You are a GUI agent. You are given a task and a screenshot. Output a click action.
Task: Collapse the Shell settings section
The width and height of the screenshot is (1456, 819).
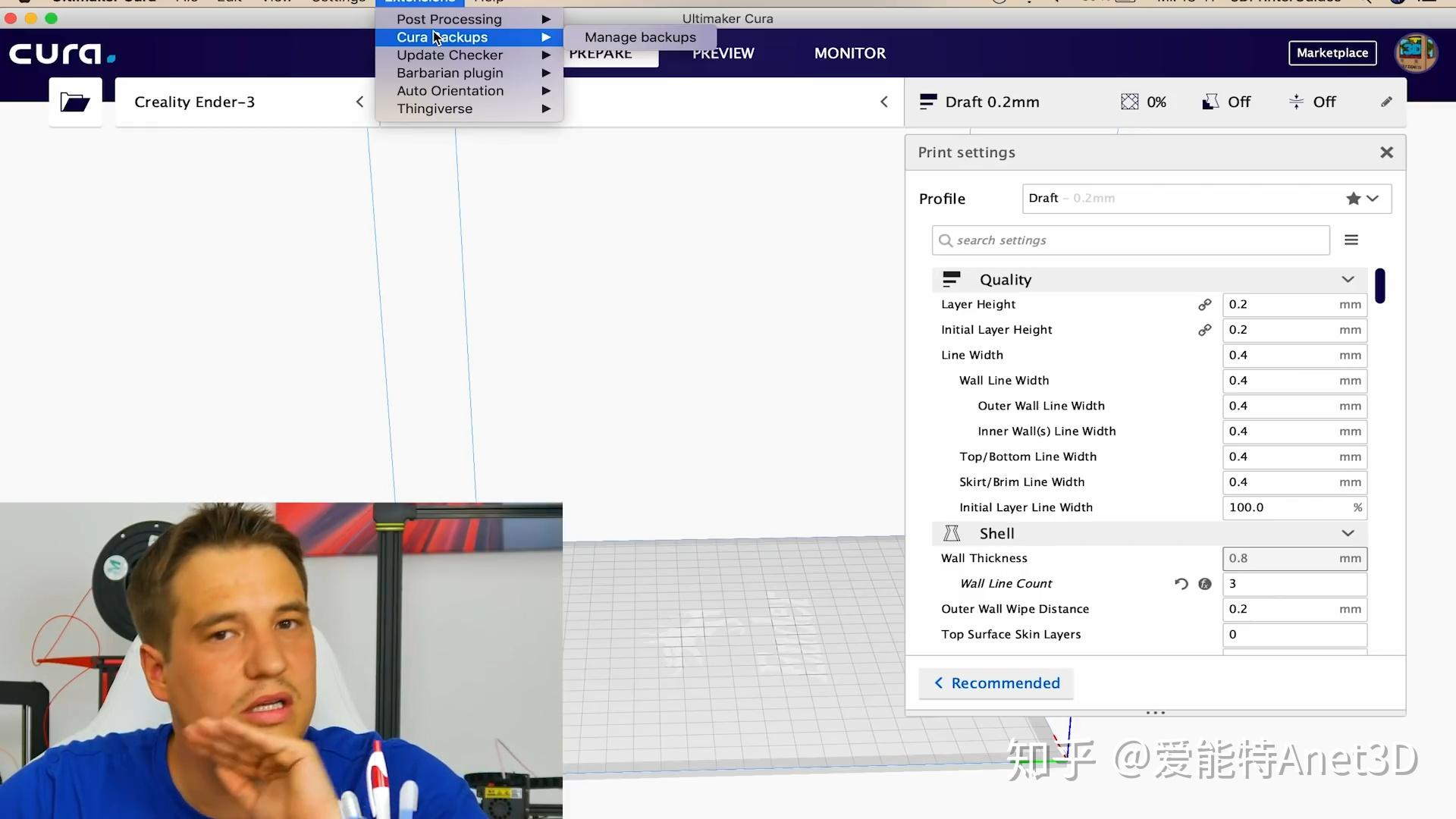1347,534
